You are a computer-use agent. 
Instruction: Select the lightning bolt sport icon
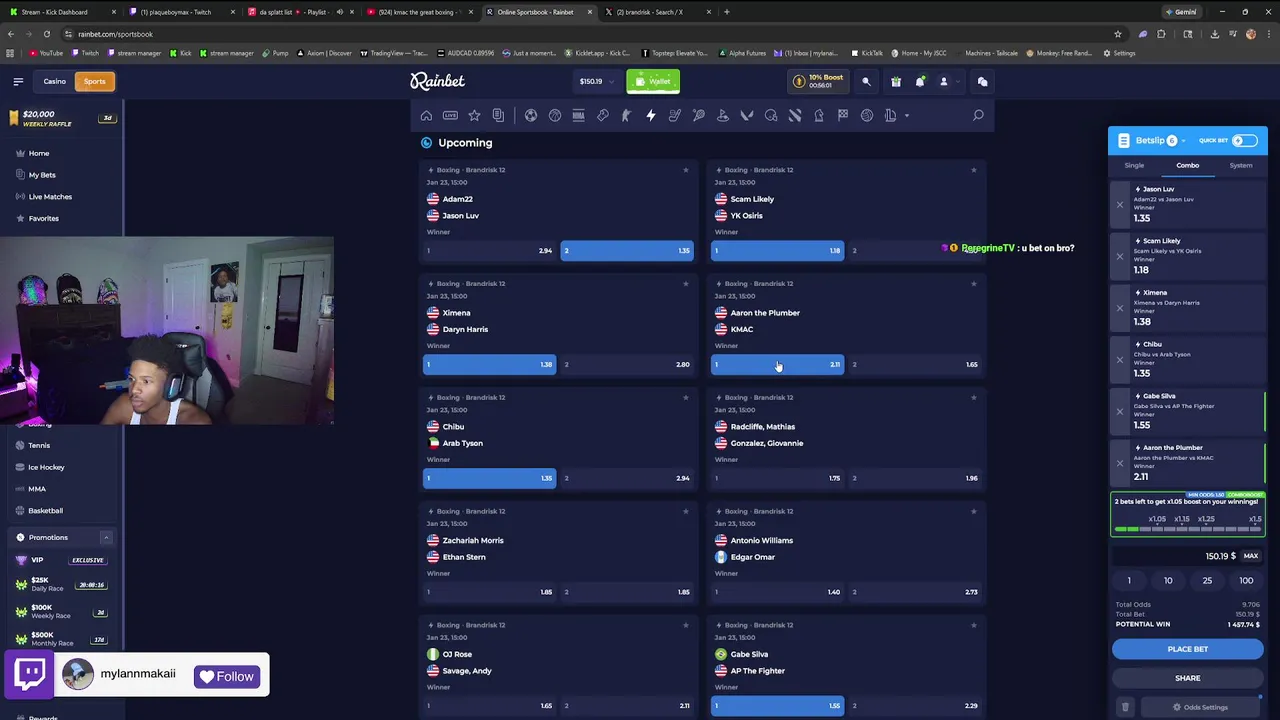point(651,116)
